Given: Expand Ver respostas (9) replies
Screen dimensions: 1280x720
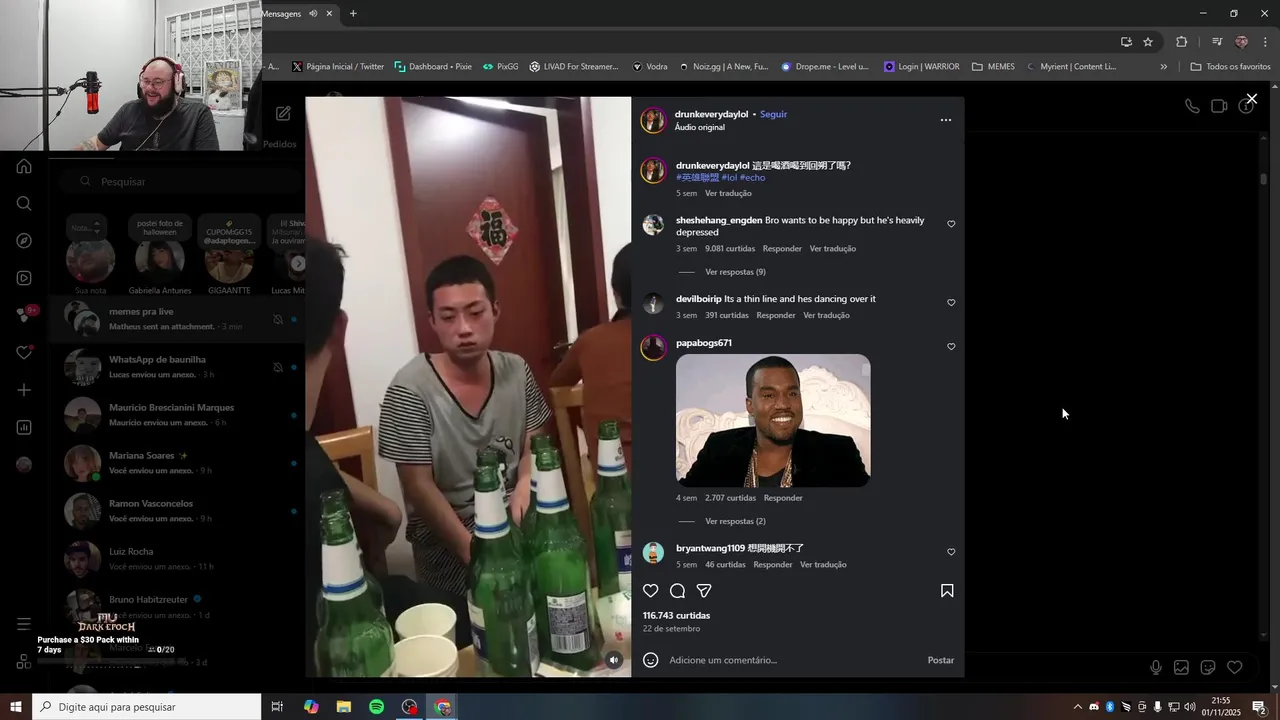Looking at the screenshot, I should tap(735, 272).
